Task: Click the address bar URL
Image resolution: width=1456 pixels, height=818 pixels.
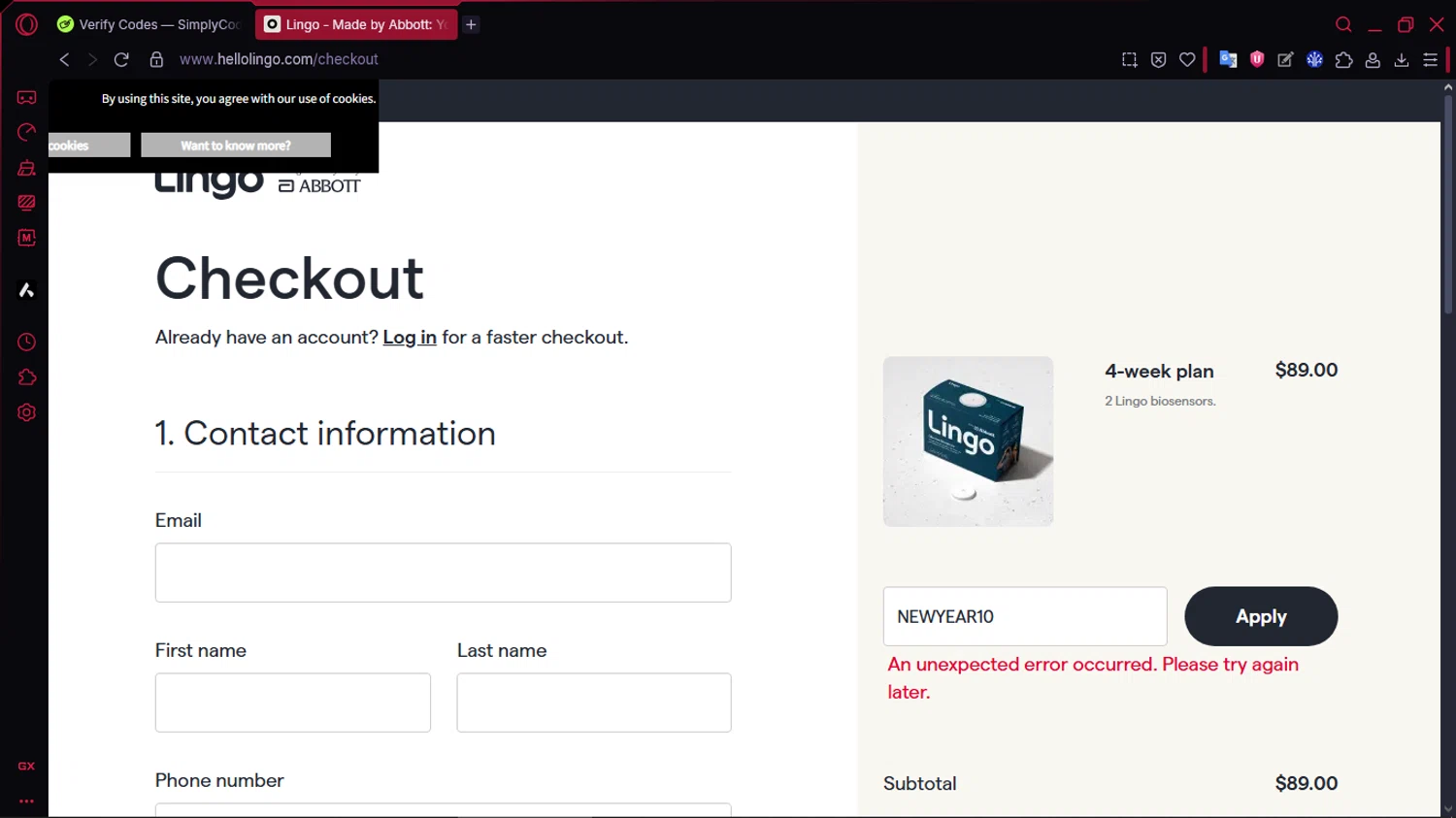Action: click(x=279, y=59)
